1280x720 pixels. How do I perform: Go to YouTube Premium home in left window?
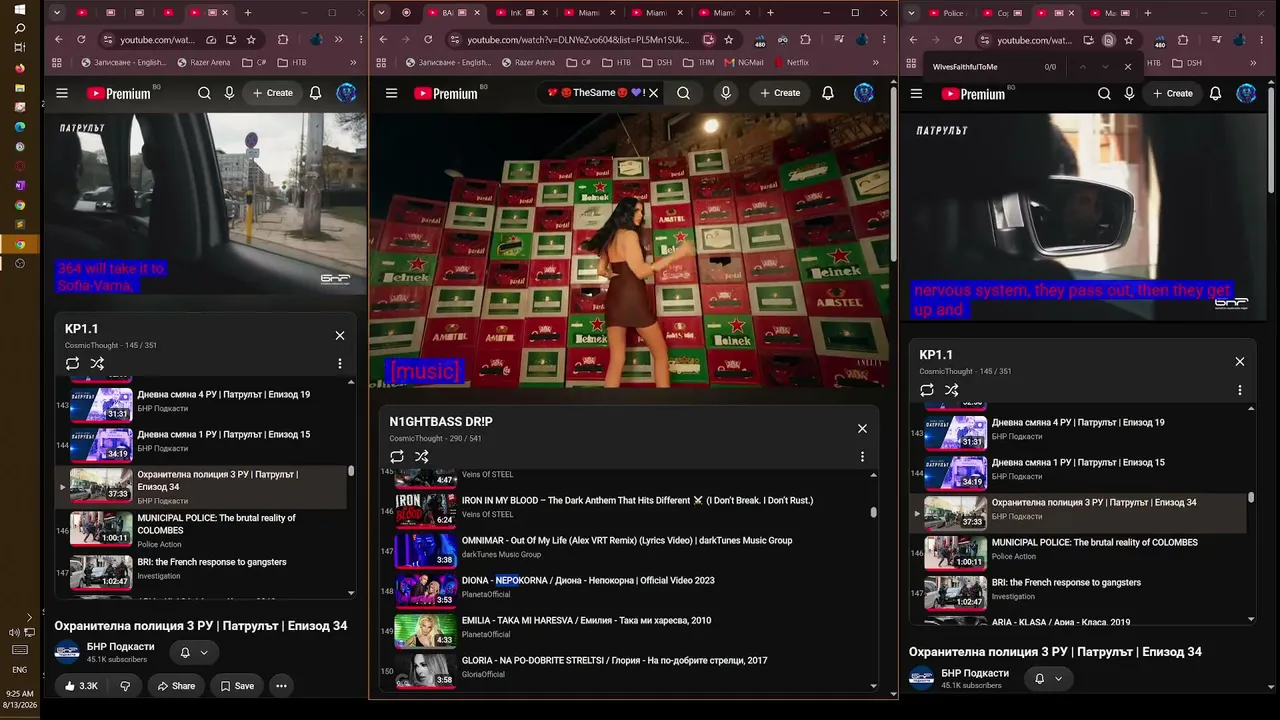tap(119, 93)
